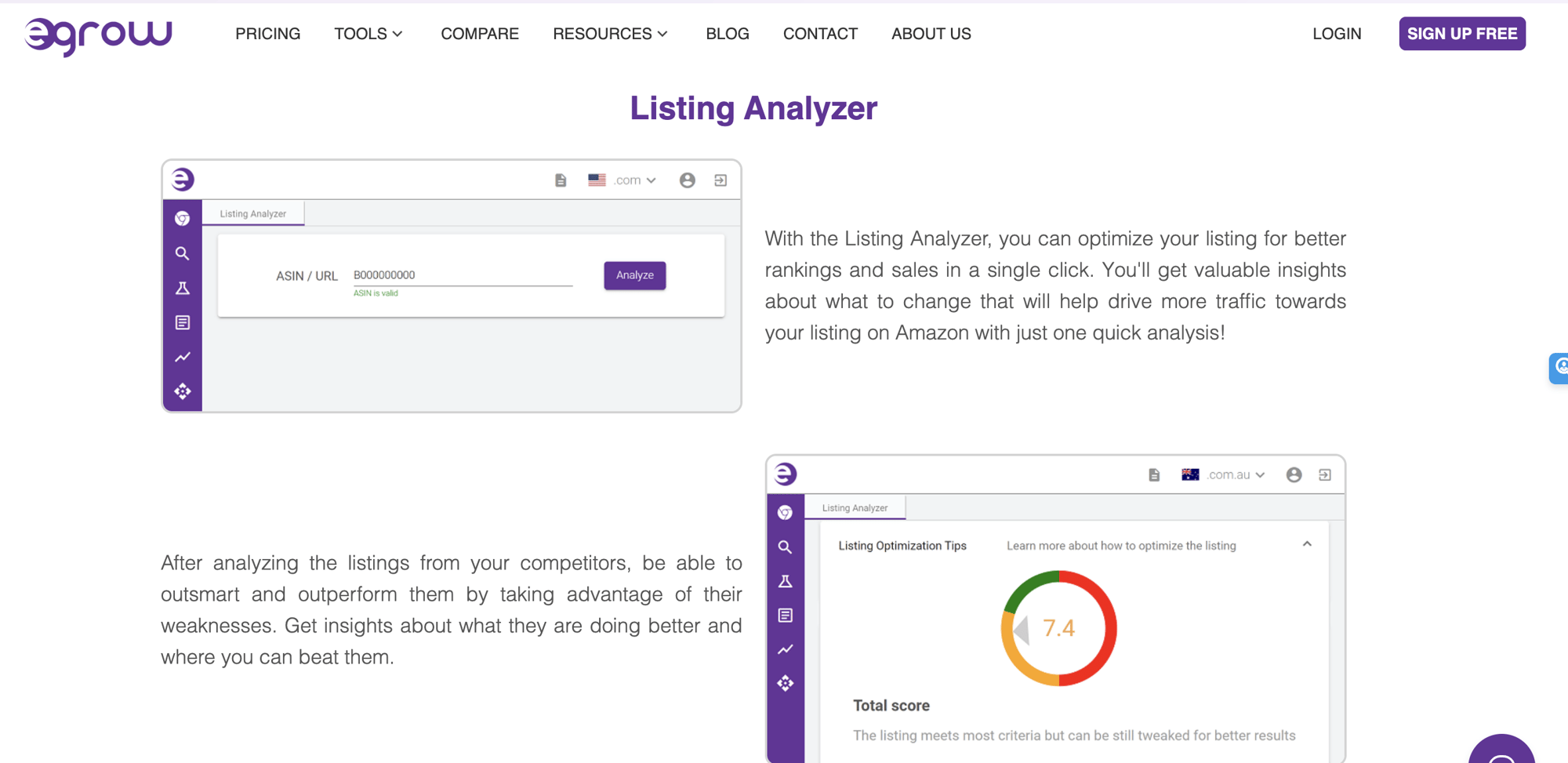Open the .com marketplace dropdown

[634, 180]
